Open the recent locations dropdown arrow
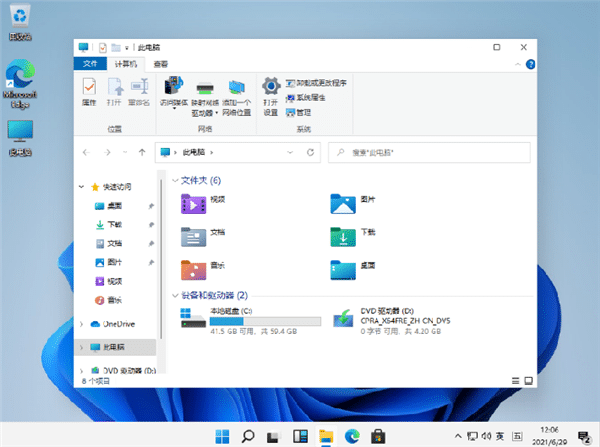 click(x=125, y=152)
